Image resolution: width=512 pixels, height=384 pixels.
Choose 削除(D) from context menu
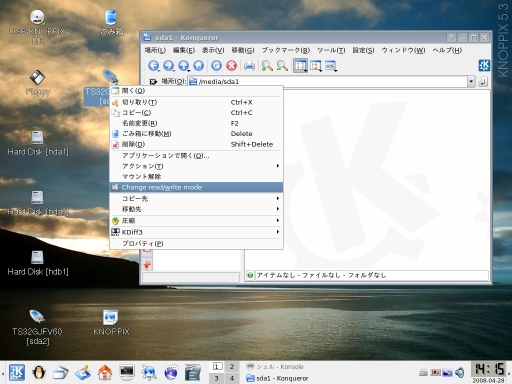196,144
